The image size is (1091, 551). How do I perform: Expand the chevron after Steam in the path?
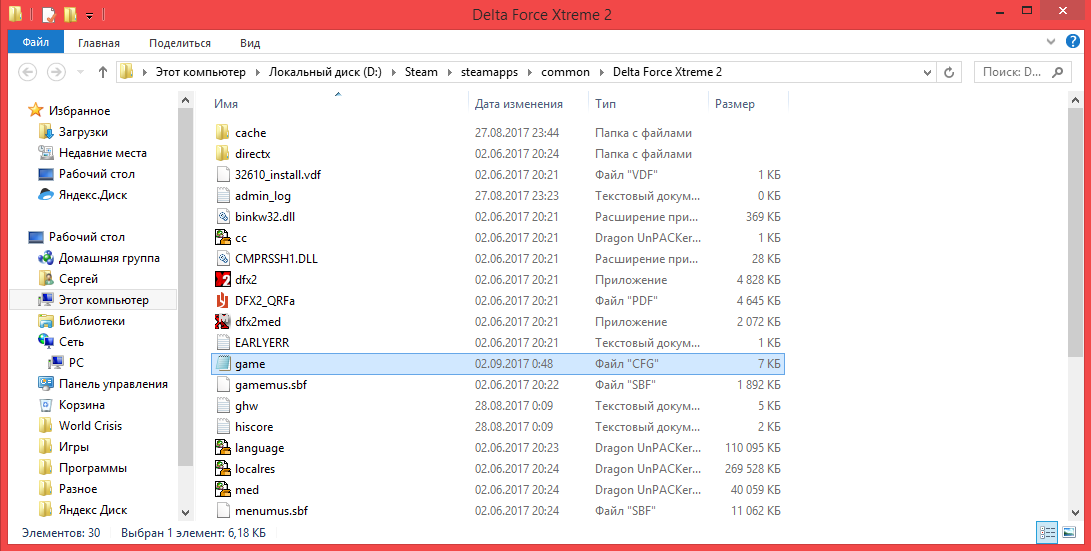pos(449,72)
